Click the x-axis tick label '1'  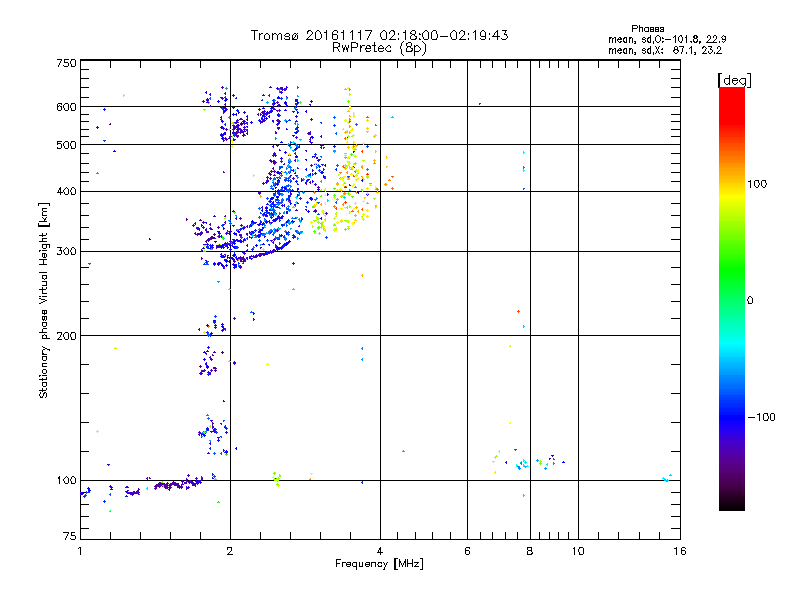tap(80, 551)
